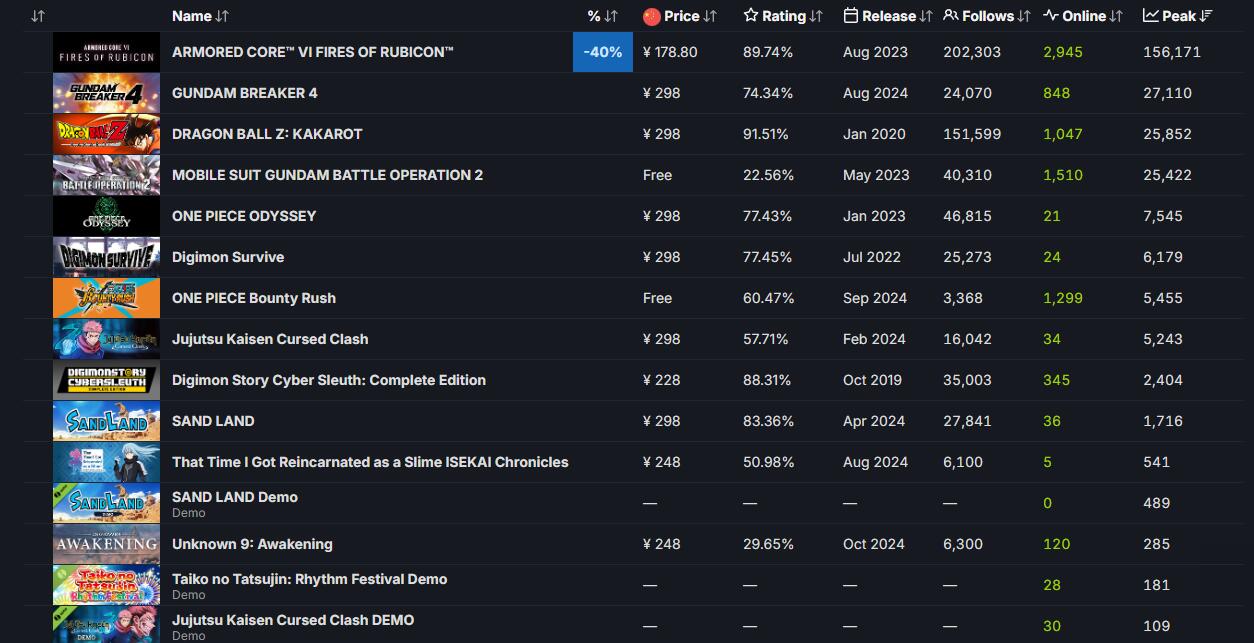Open Unknown 9: Awakening game link
Screen dimensions: 1254x643
[x=252, y=544]
